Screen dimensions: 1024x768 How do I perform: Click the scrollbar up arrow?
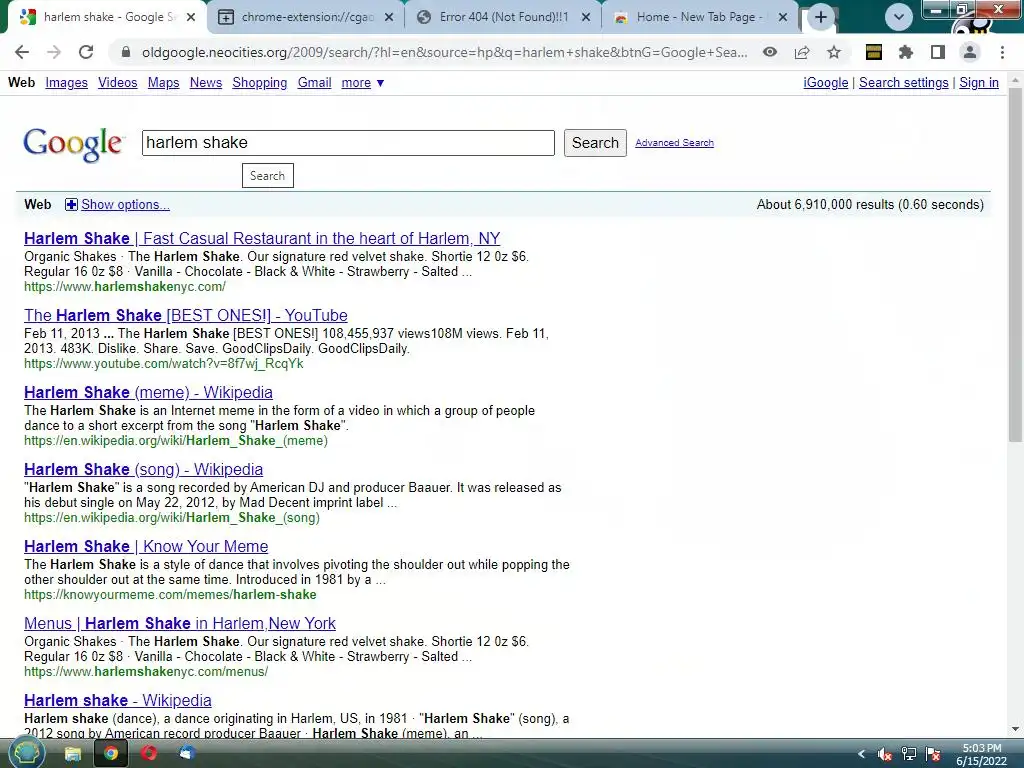tap(1016, 80)
